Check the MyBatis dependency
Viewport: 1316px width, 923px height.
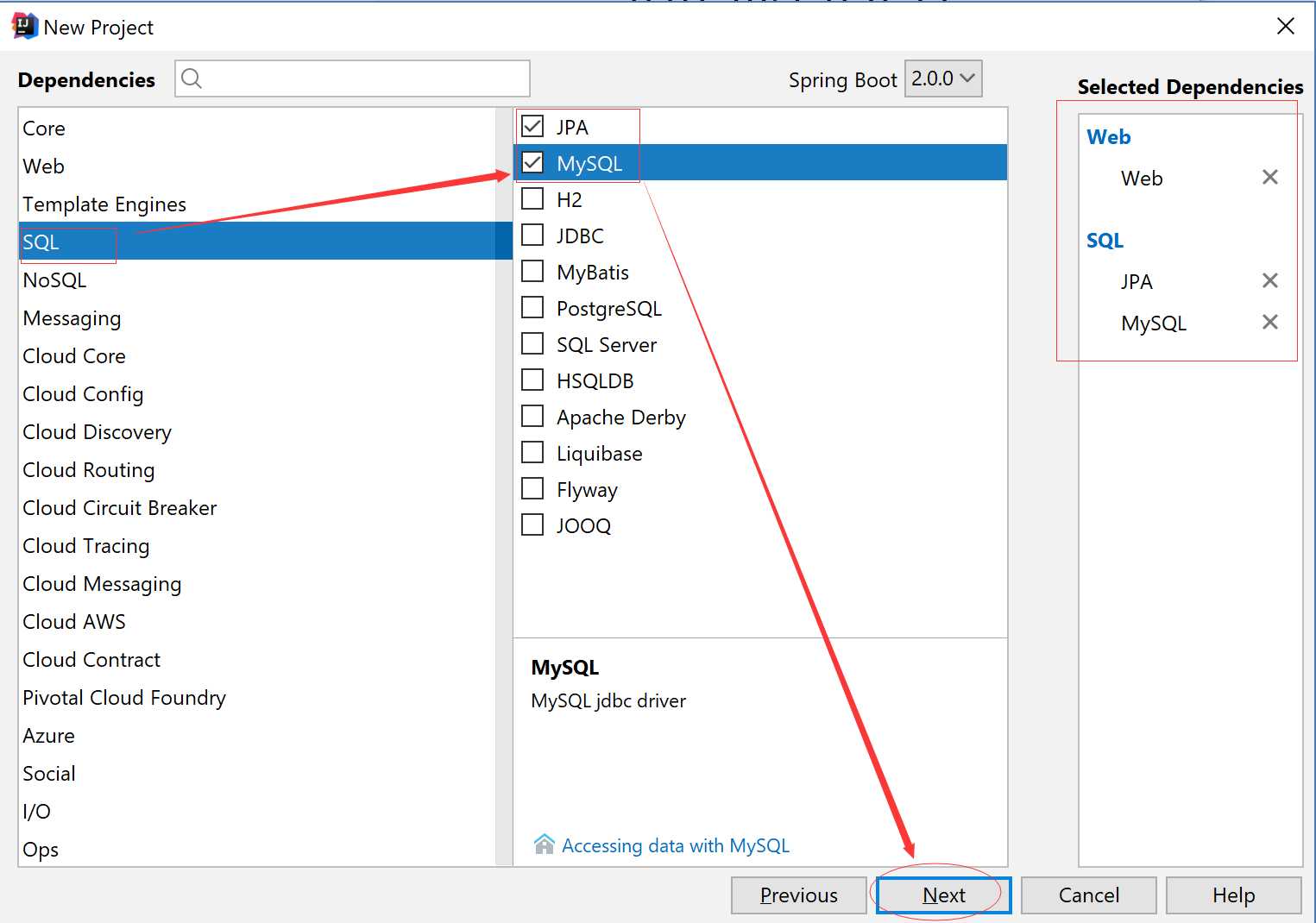pyautogui.click(x=532, y=271)
